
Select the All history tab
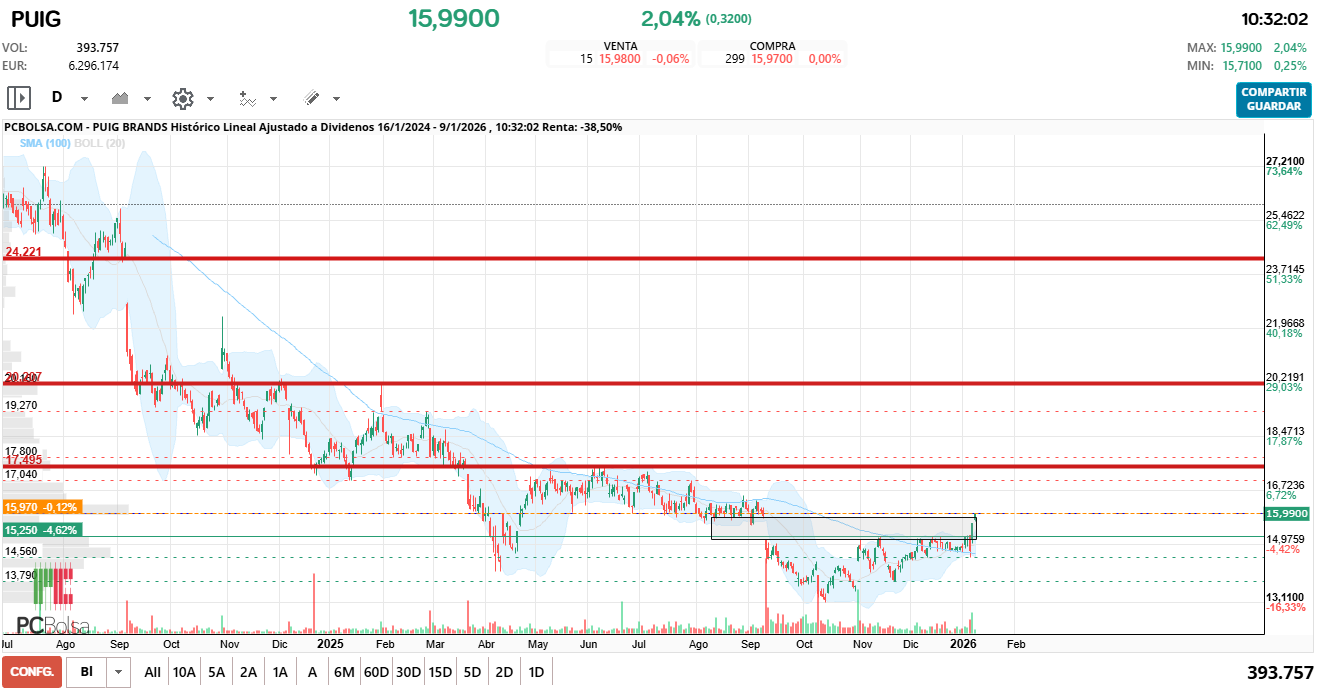click(x=152, y=671)
